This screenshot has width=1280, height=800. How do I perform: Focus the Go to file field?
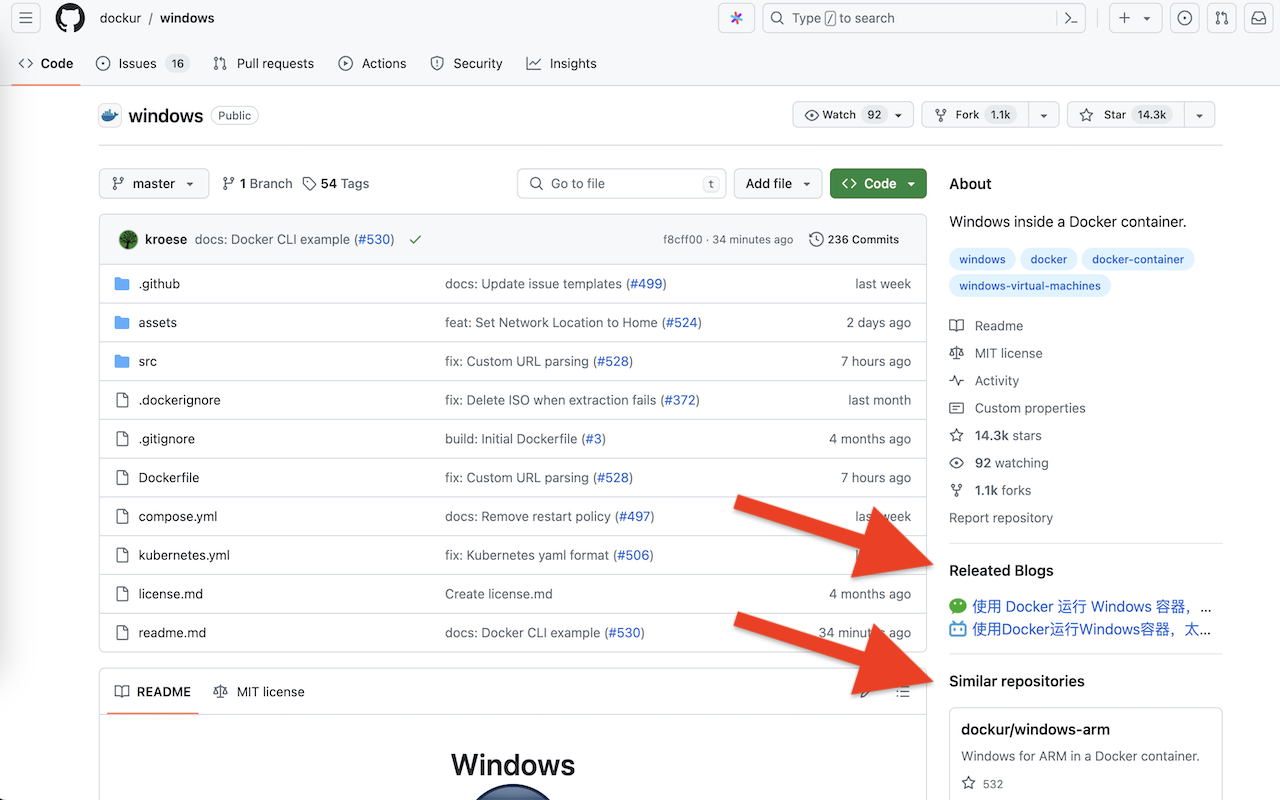click(622, 184)
